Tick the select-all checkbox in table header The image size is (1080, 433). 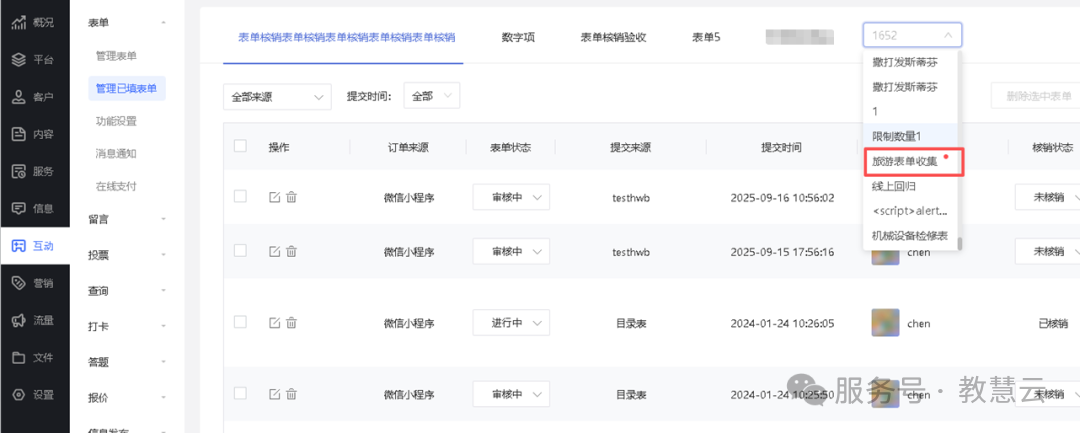[x=240, y=146]
